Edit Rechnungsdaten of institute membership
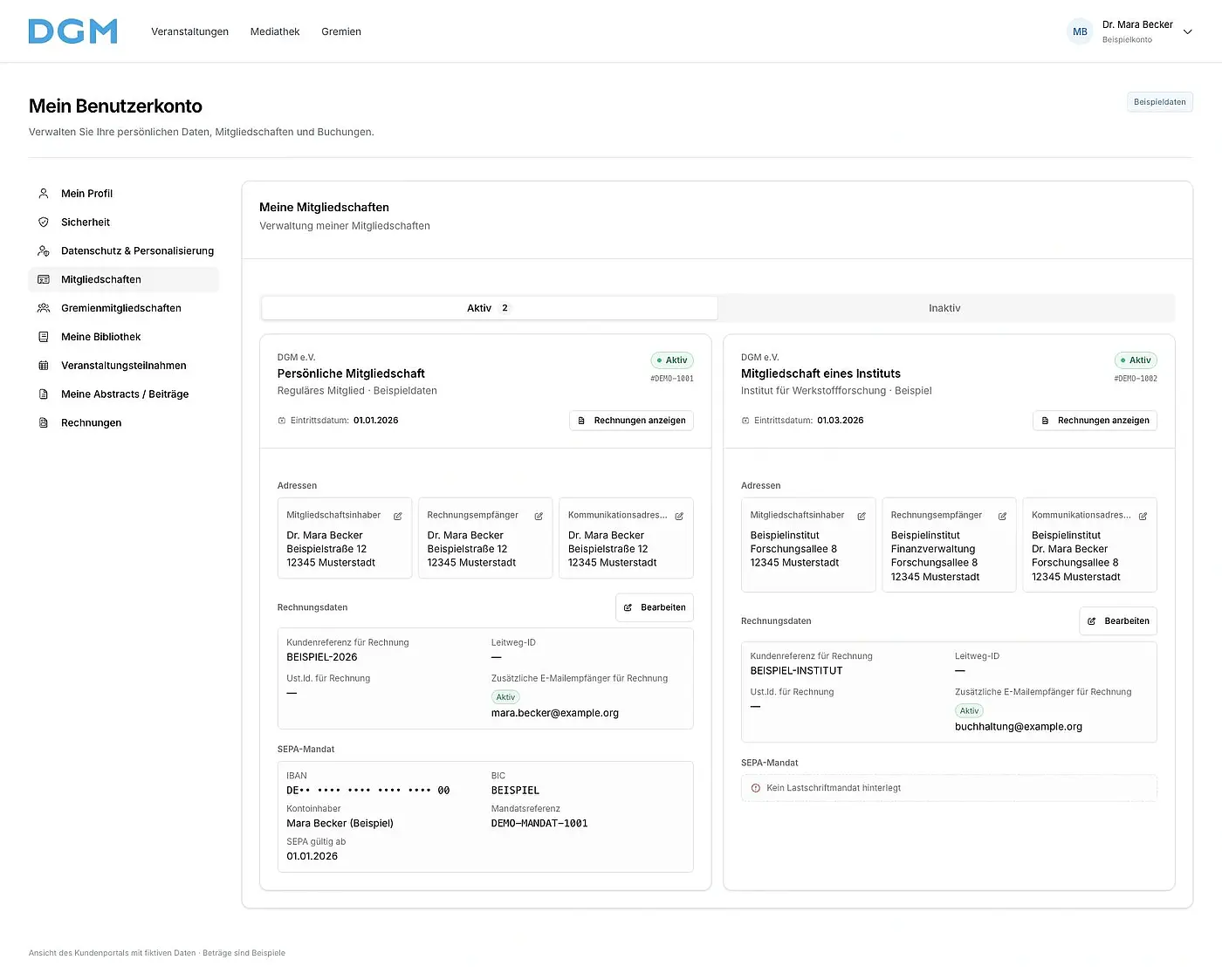 pyautogui.click(x=1118, y=621)
